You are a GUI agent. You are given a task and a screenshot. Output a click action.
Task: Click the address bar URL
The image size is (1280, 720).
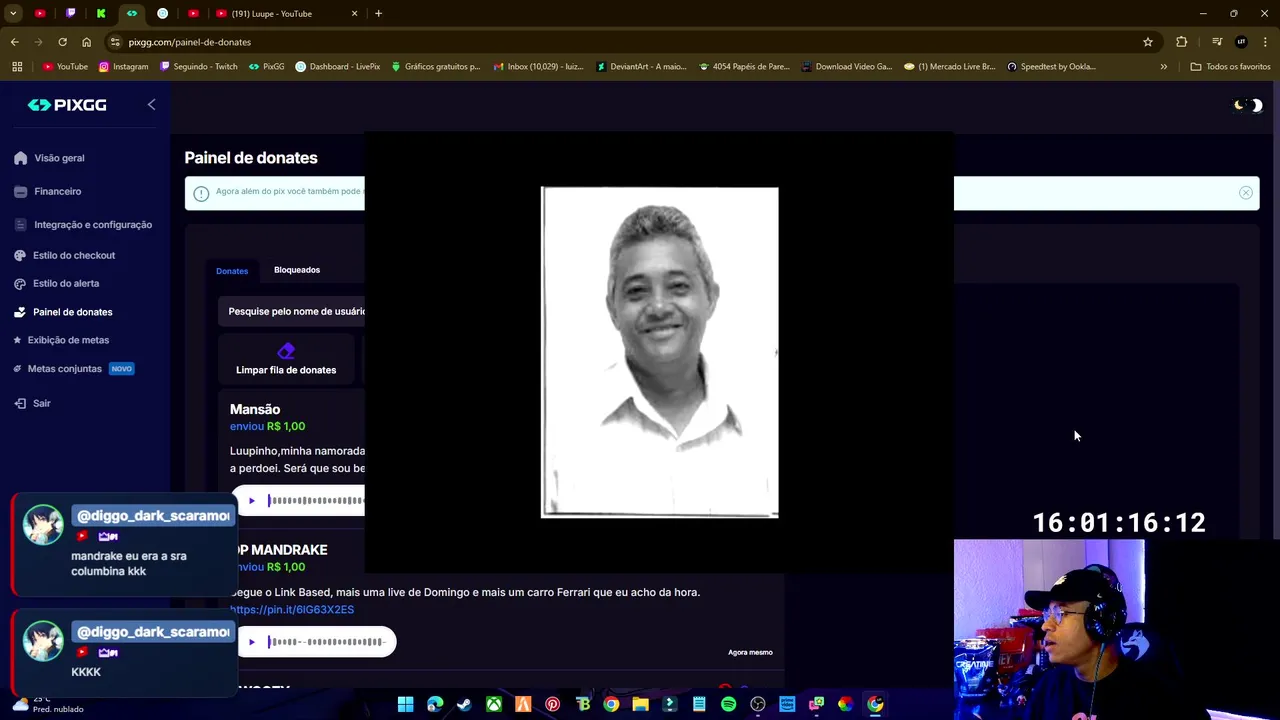coord(190,42)
